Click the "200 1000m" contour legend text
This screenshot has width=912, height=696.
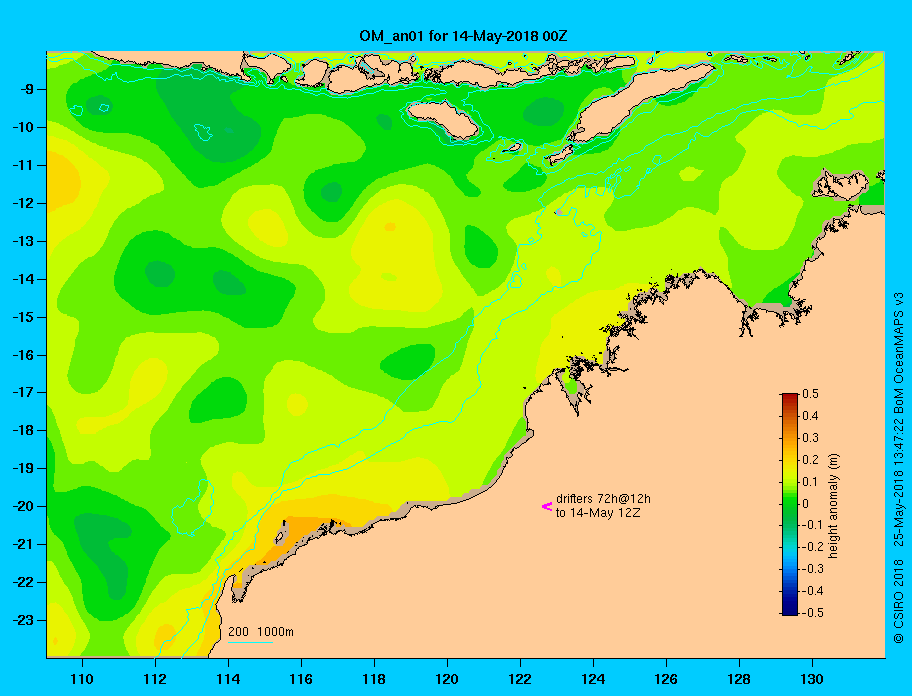click(x=261, y=631)
